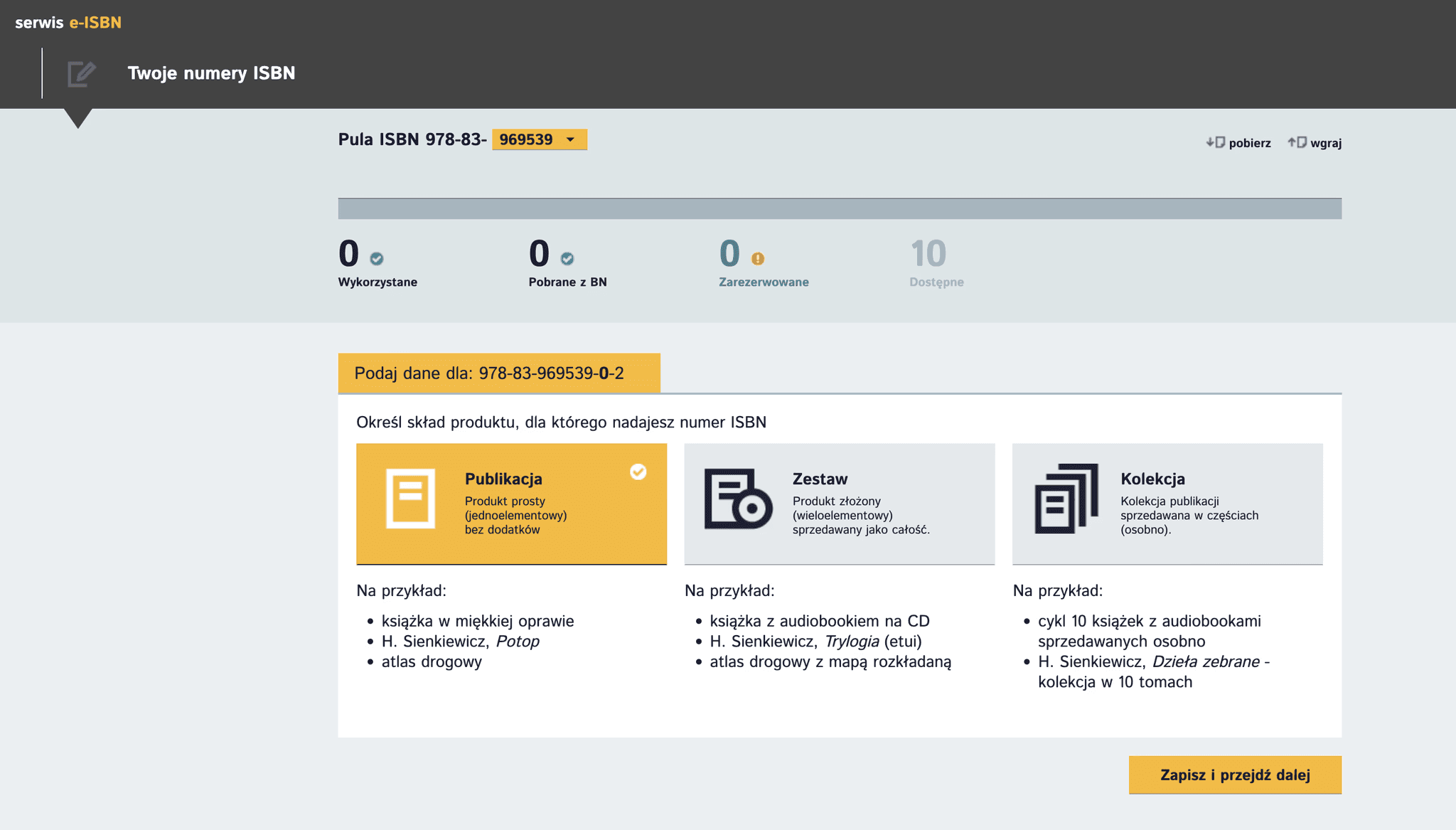Open the Twoje numery ISBN section
This screenshot has width=1456, height=830.
pyautogui.click(x=211, y=73)
